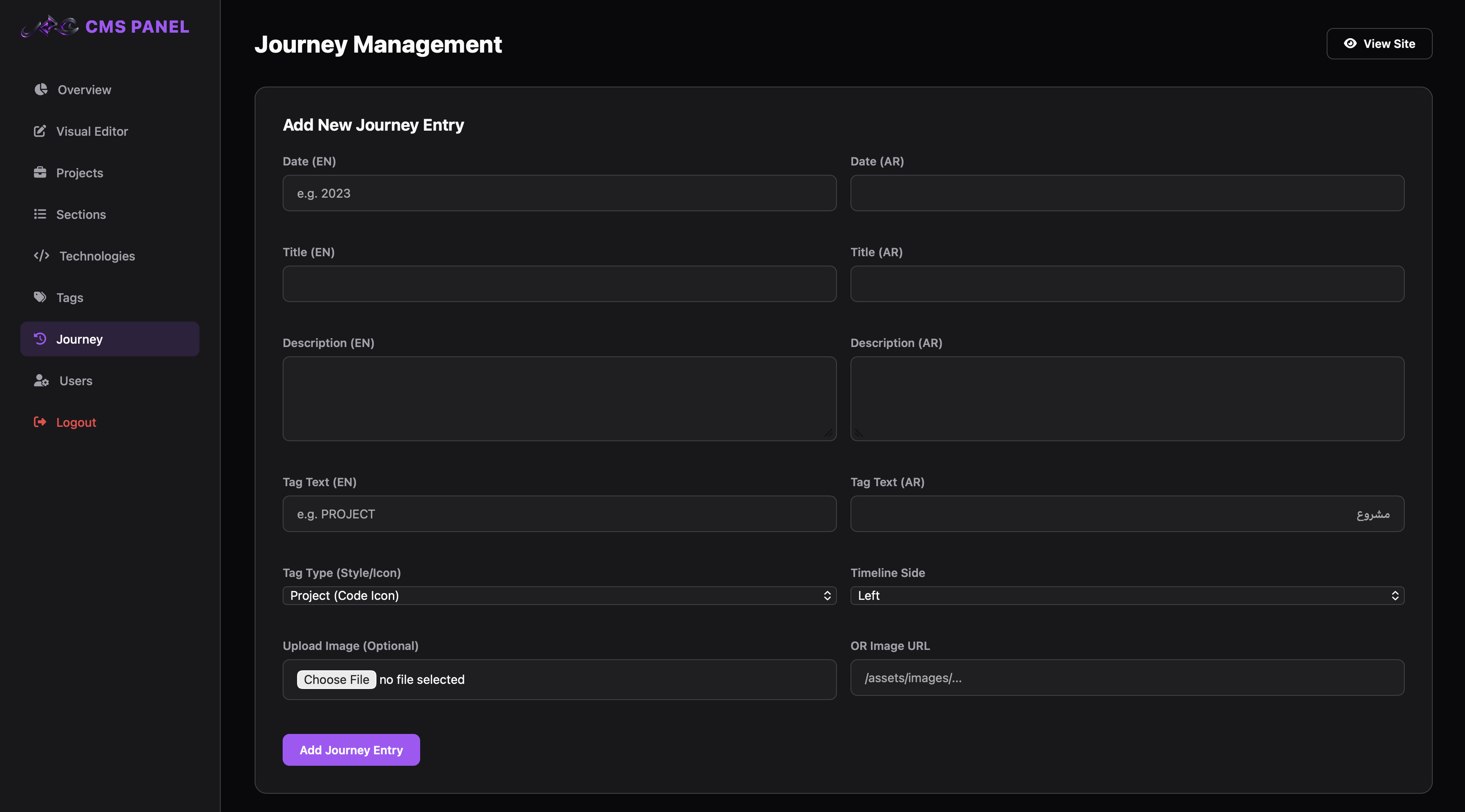Open the Overview menu item

(110, 90)
